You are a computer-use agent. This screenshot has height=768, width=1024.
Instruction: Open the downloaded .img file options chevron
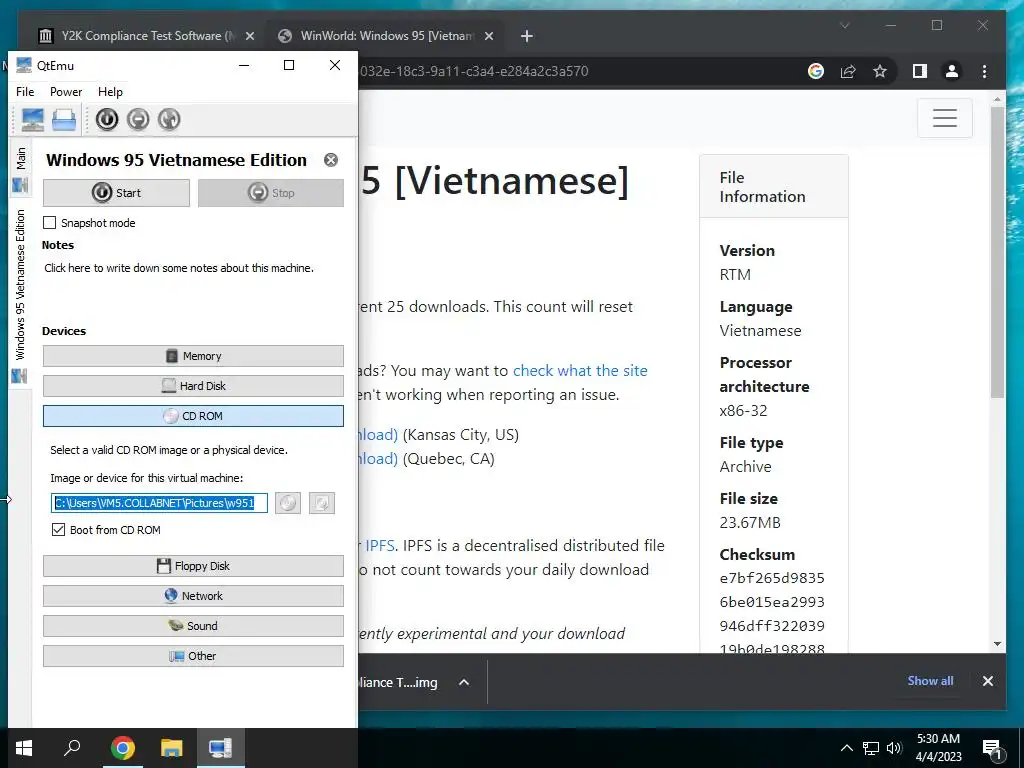[464, 682]
